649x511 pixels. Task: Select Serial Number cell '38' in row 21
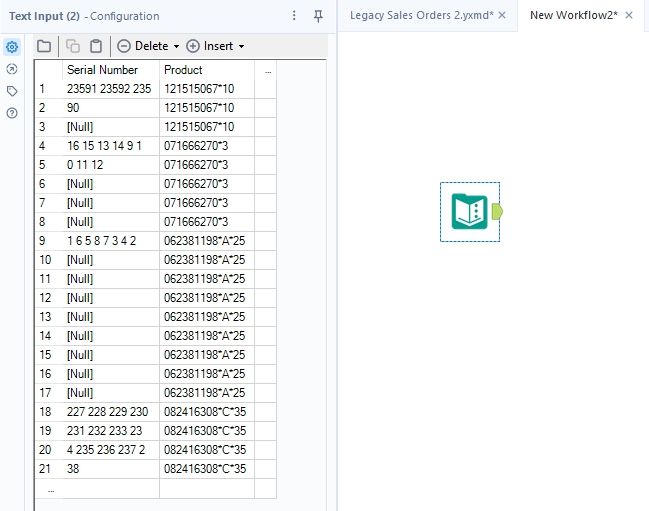(111, 469)
